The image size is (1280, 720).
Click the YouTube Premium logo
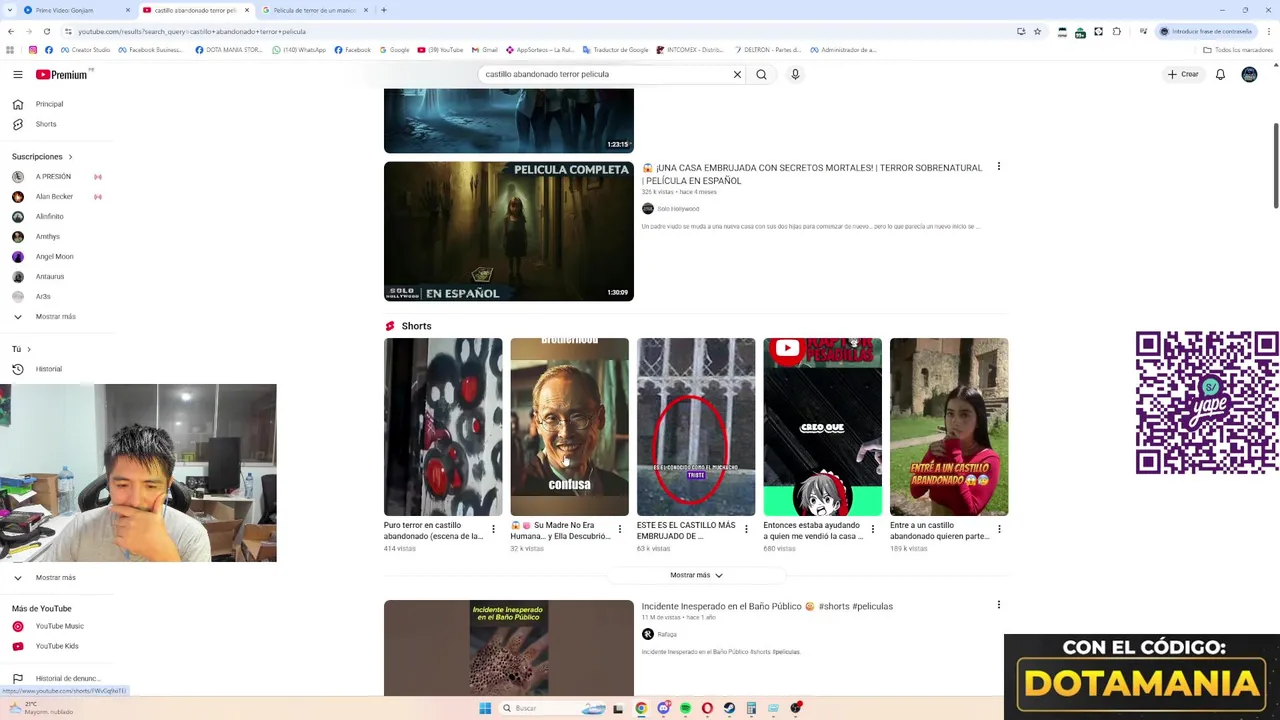pos(62,74)
